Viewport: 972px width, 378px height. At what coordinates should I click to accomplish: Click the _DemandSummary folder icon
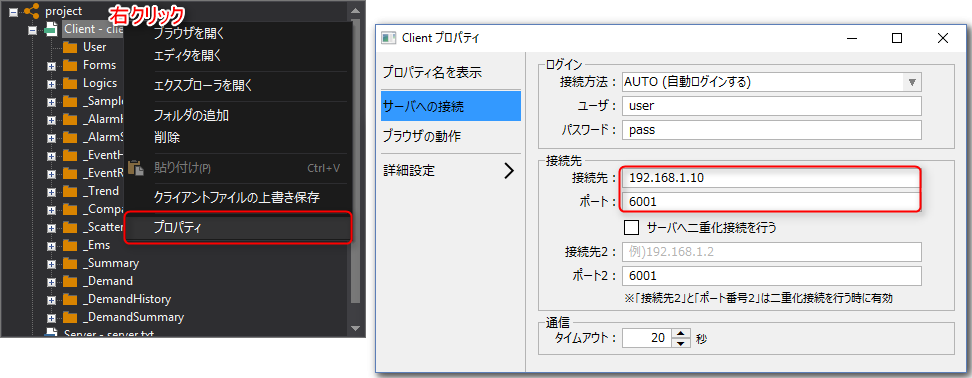[70, 317]
